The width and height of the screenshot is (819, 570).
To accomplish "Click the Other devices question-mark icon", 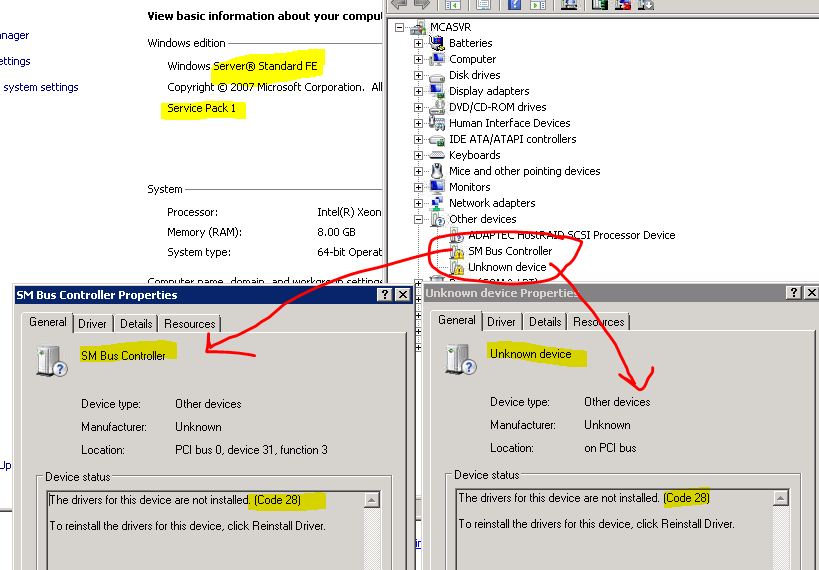I will click(x=437, y=219).
